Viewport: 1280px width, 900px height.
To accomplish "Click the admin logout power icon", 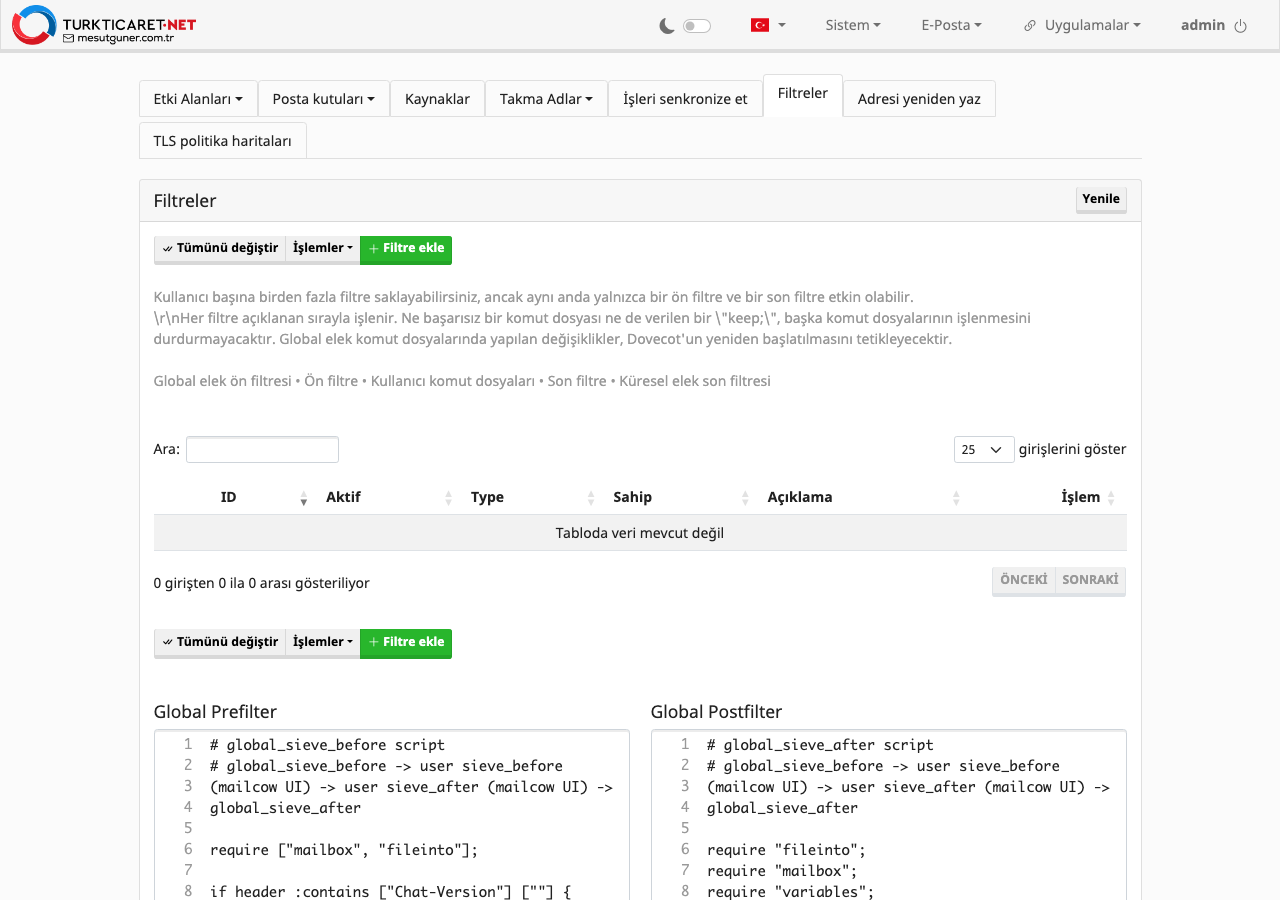I will click(x=1241, y=26).
